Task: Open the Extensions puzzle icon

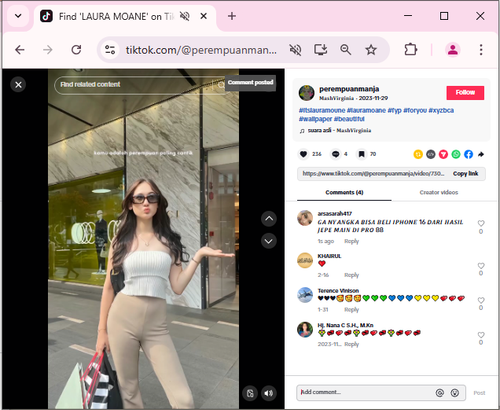Action: pyautogui.click(x=411, y=50)
